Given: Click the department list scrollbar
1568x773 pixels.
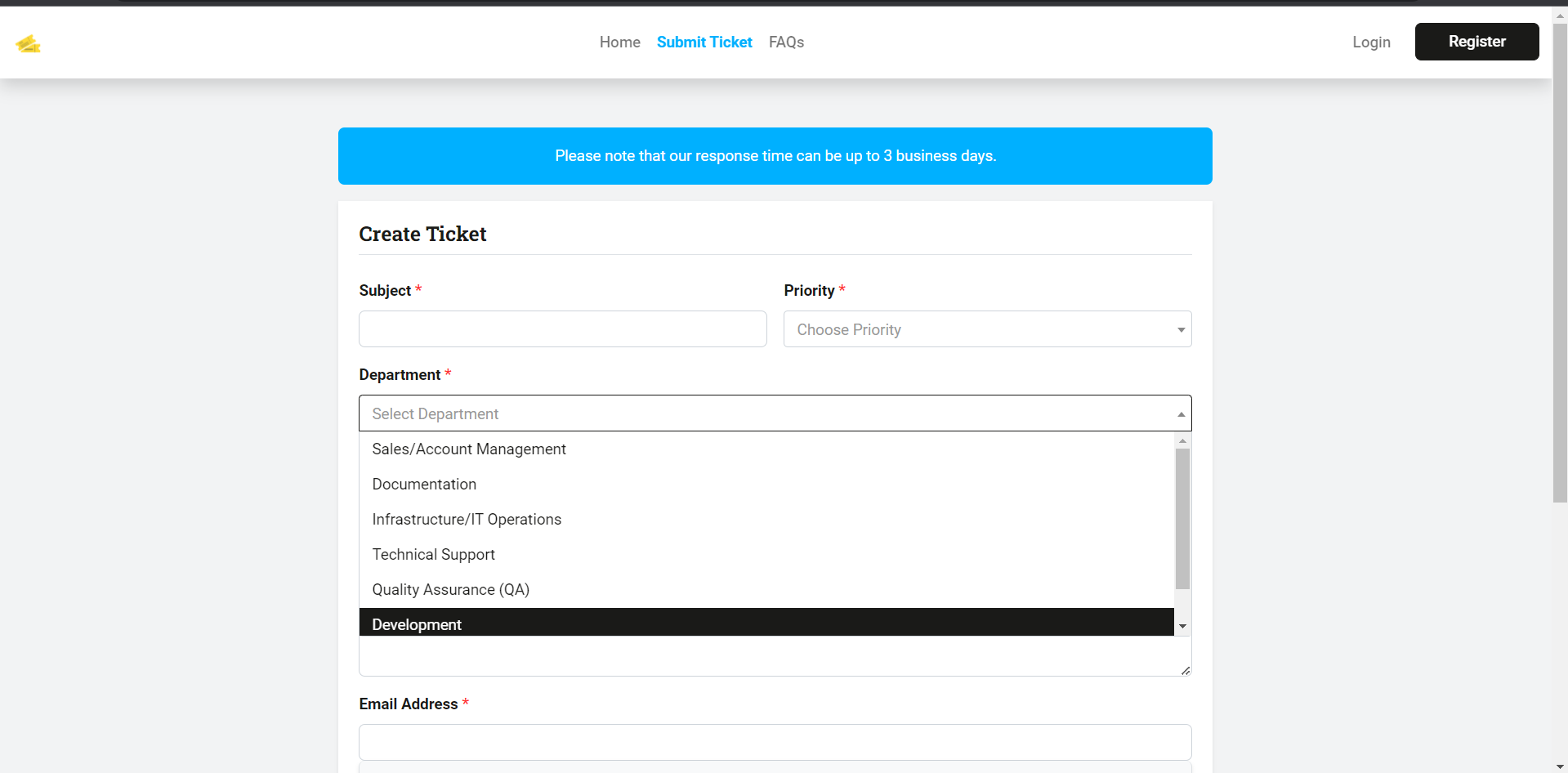Looking at the screenshot, I should pos(1182,515).
